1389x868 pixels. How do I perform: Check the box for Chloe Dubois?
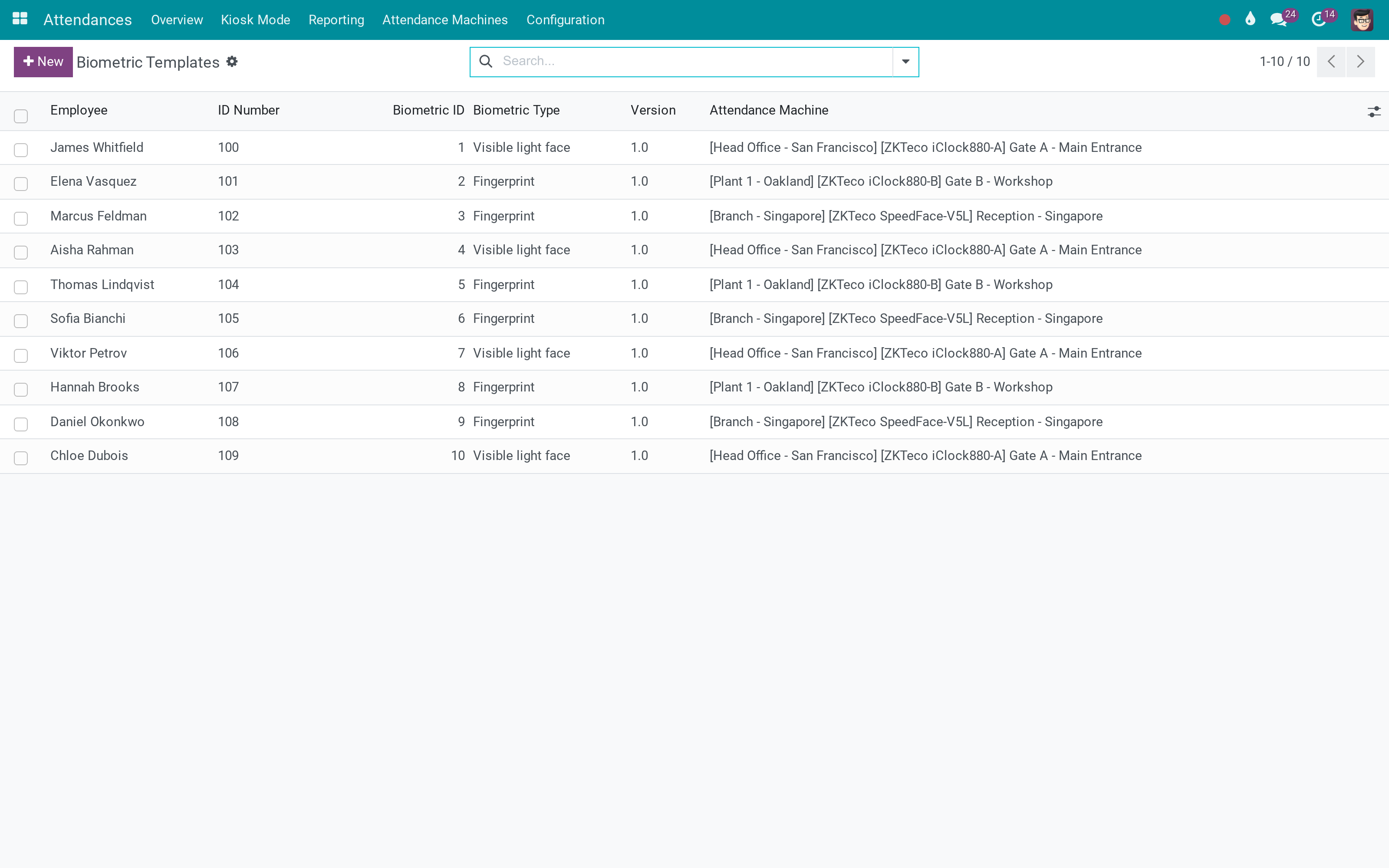[21, 457]
